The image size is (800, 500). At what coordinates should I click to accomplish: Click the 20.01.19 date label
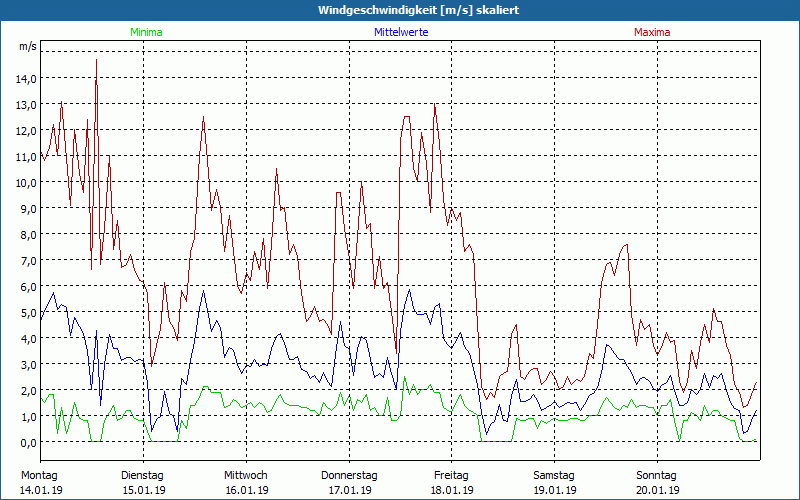pos(657,490)
